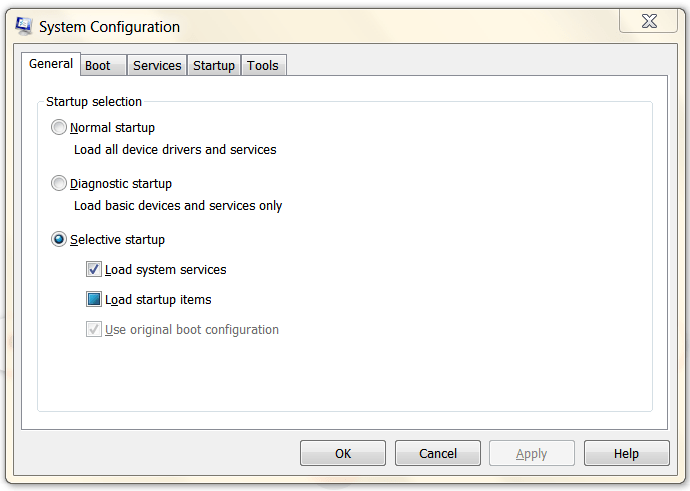Screen dimensions: 690x491
Task: Uncheck Load system services checkbox
Action: click(94, 269)
